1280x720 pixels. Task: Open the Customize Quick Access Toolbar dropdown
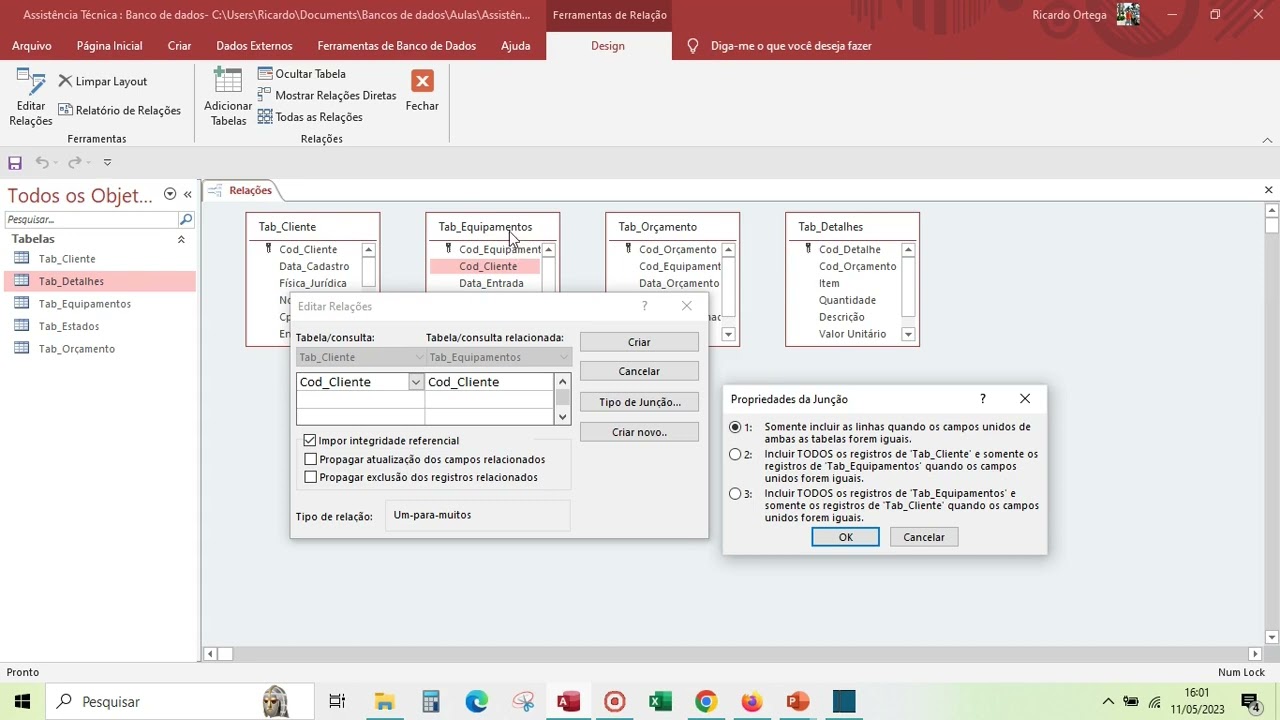[x=108, y=162]
